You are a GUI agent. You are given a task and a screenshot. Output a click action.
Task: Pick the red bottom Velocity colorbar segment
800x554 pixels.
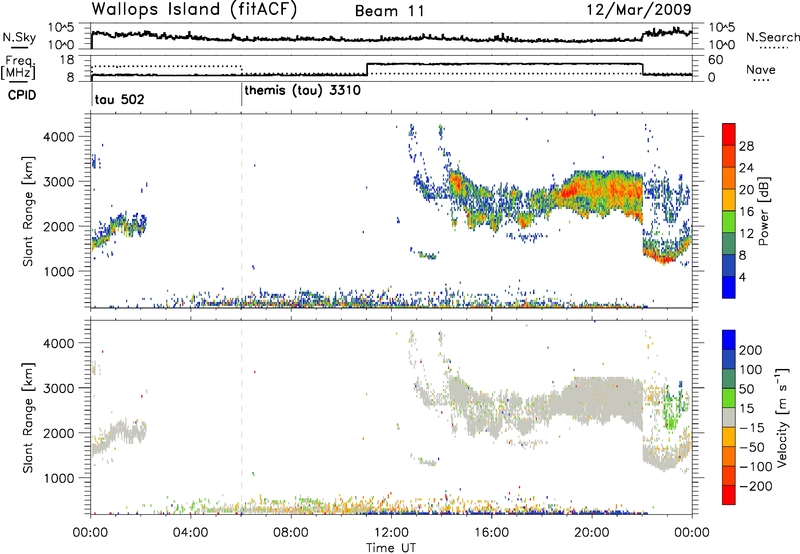(x=729, y=495)
